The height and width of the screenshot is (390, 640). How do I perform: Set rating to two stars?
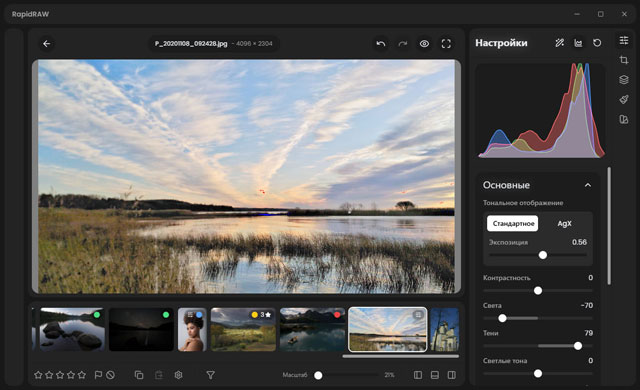point(49,375)
